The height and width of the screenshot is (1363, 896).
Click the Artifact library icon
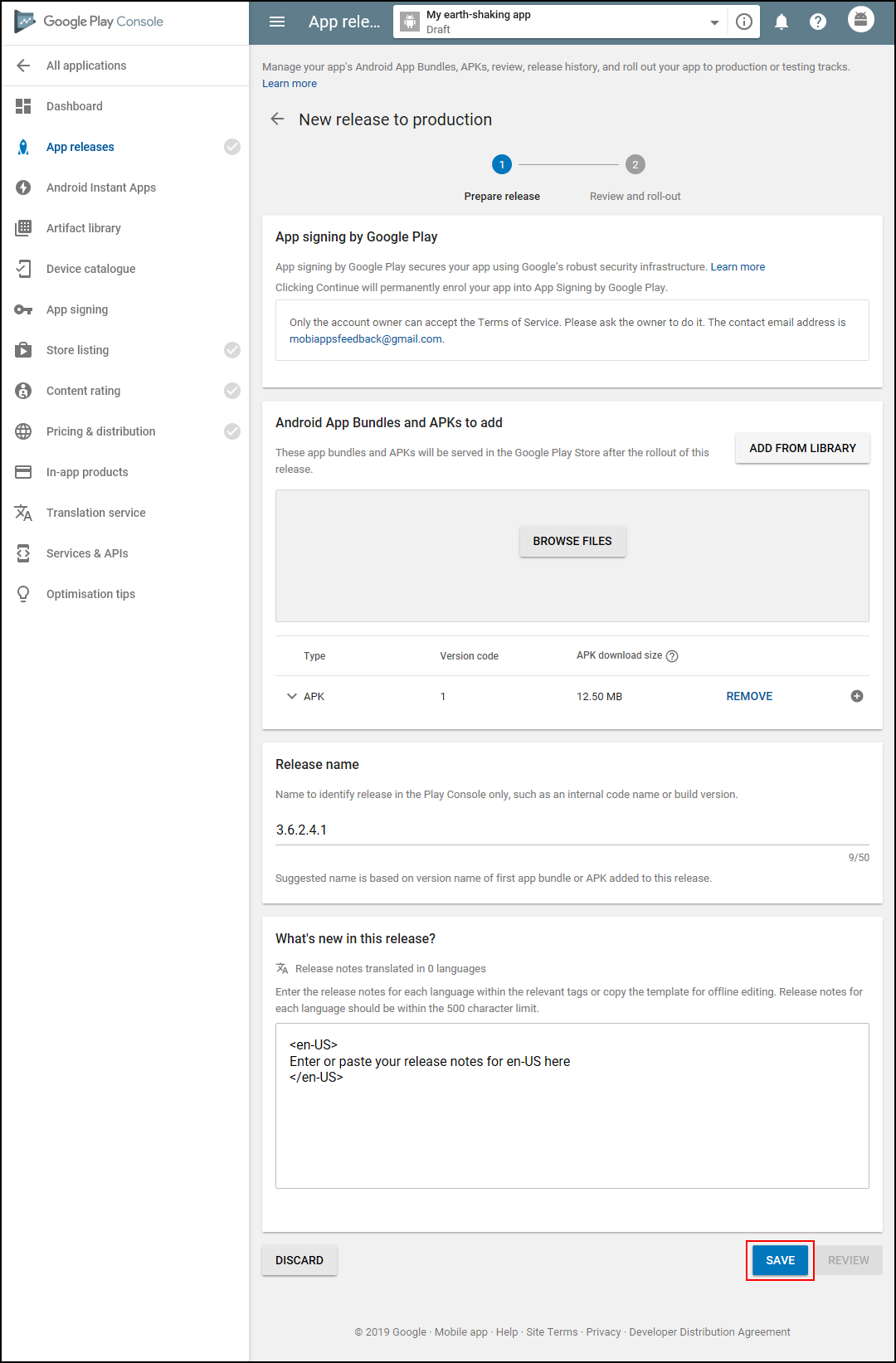tap(23, 228)
